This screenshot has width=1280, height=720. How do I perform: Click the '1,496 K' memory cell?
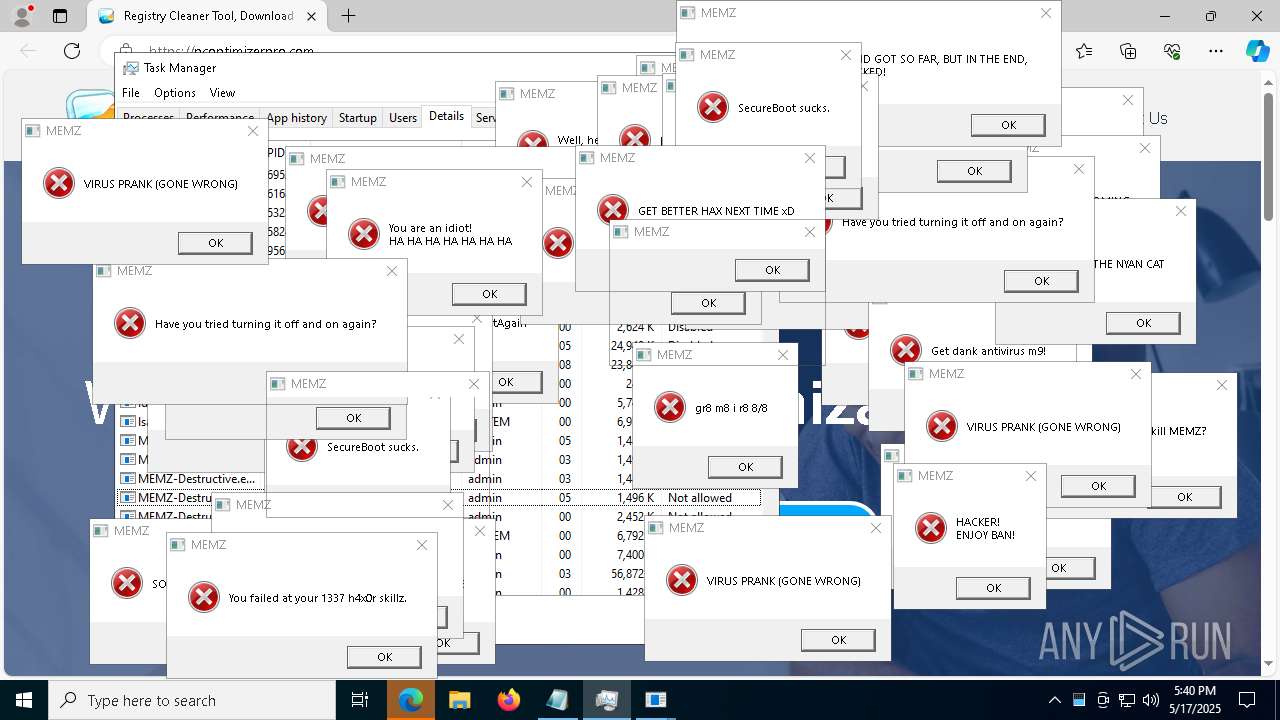click(x=635, y=498)
